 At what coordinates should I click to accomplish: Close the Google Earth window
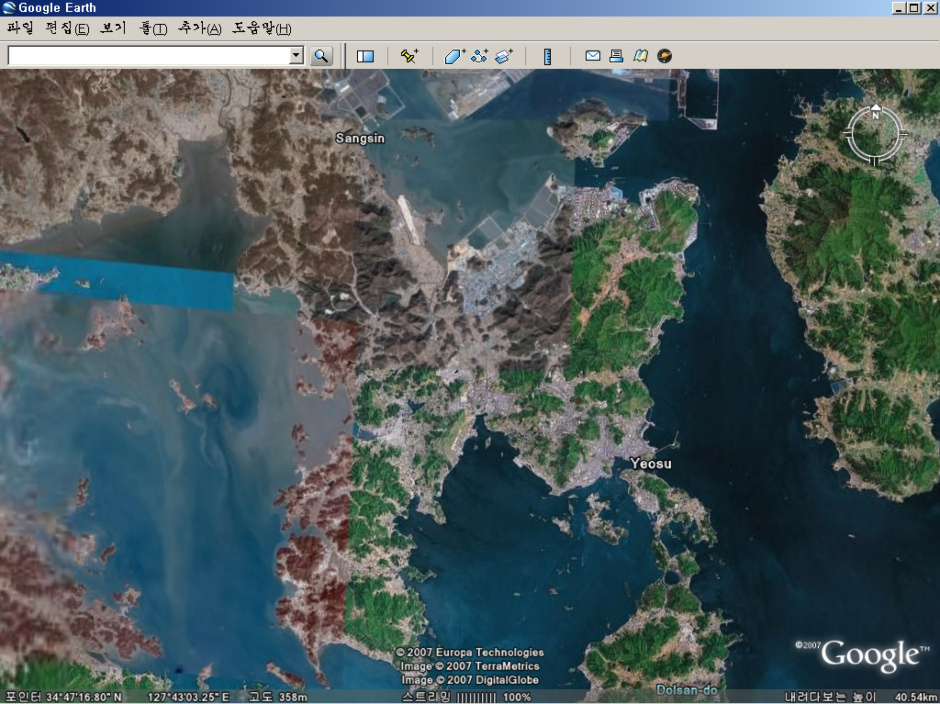coord(929,8)
